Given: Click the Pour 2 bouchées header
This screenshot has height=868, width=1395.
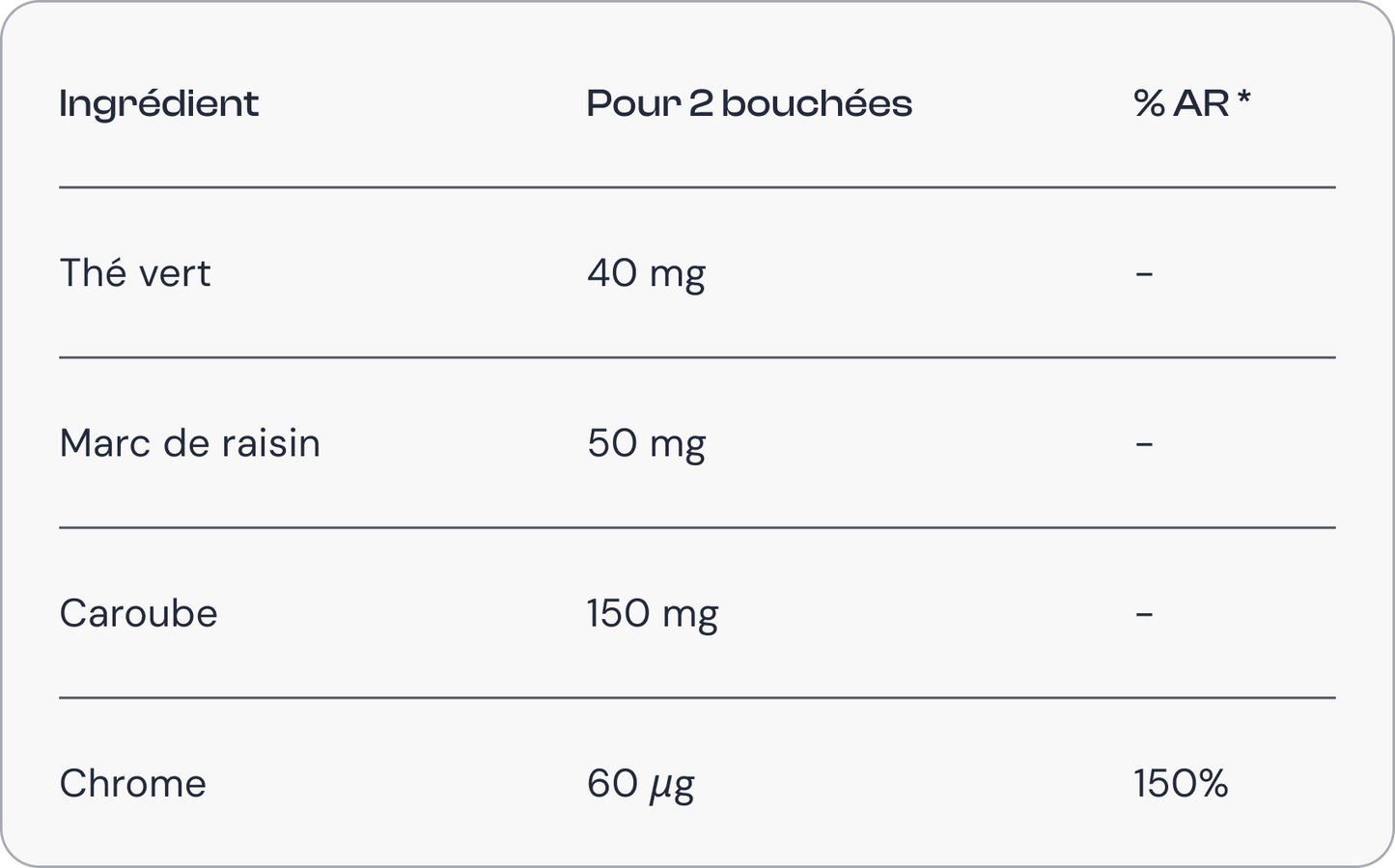Looking at the screenshot, I should point(749,104).
